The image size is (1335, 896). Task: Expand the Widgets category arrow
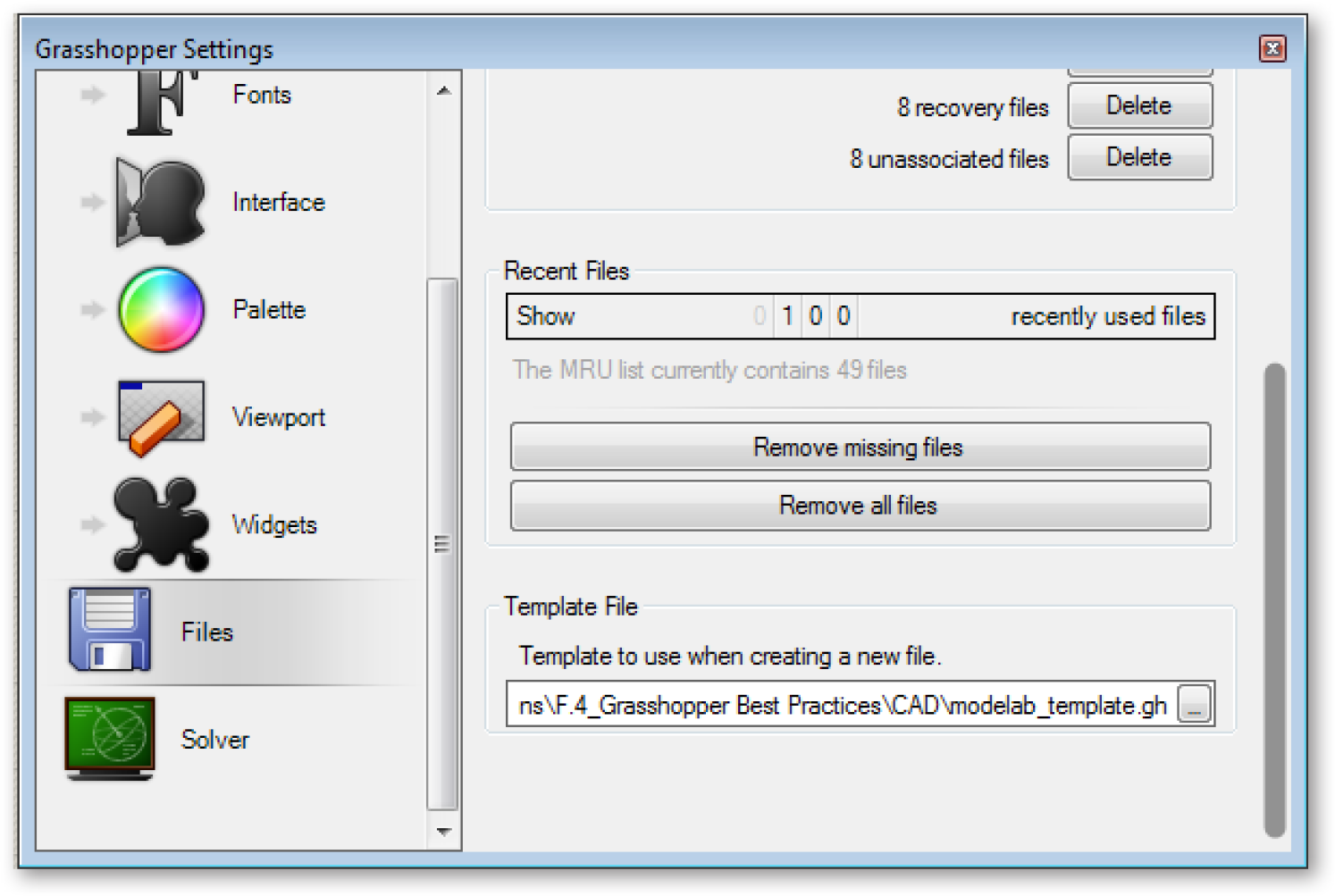pyautogui.click(x=92, y=524)
